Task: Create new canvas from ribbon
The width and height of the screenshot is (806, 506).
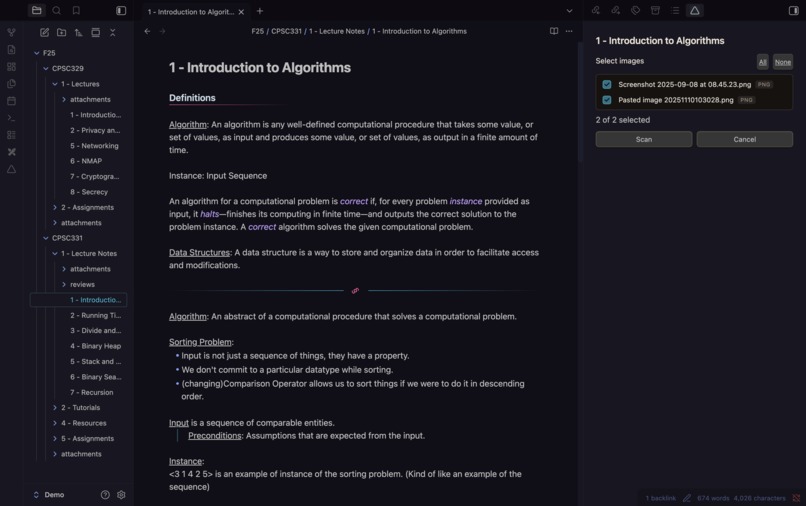Action: coord(11,66)
